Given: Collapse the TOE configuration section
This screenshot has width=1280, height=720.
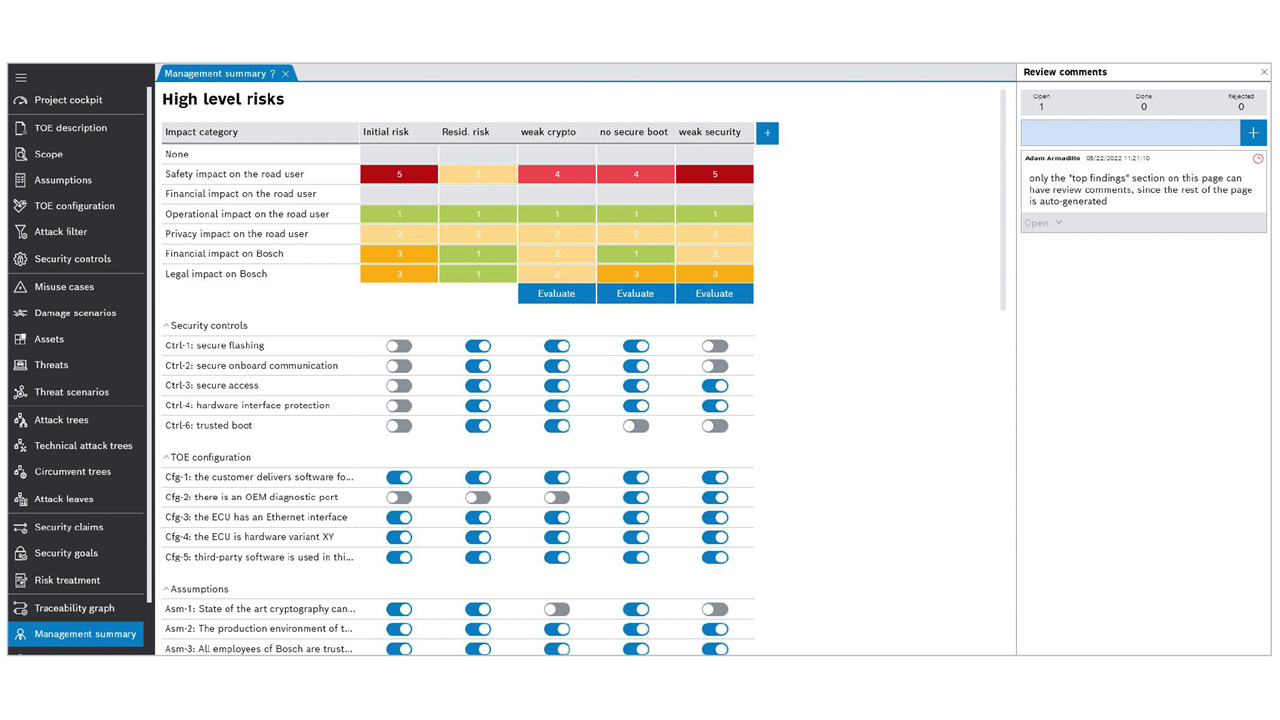Looking at the screenshot, I should [167, 458].
